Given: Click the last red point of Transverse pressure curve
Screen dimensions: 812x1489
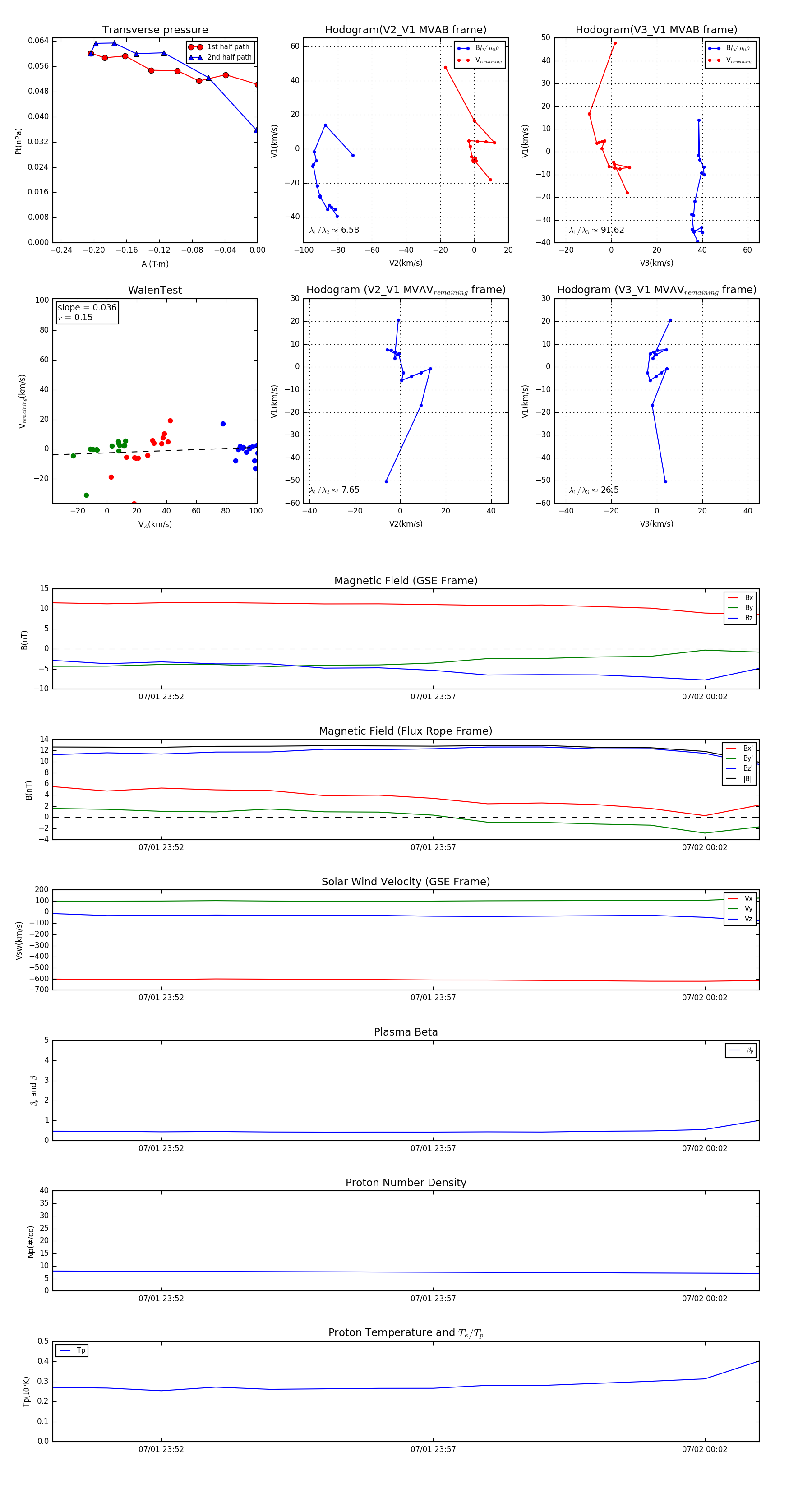Looking at the screenshot, I should pyautogui.click(x=257, y=84).
